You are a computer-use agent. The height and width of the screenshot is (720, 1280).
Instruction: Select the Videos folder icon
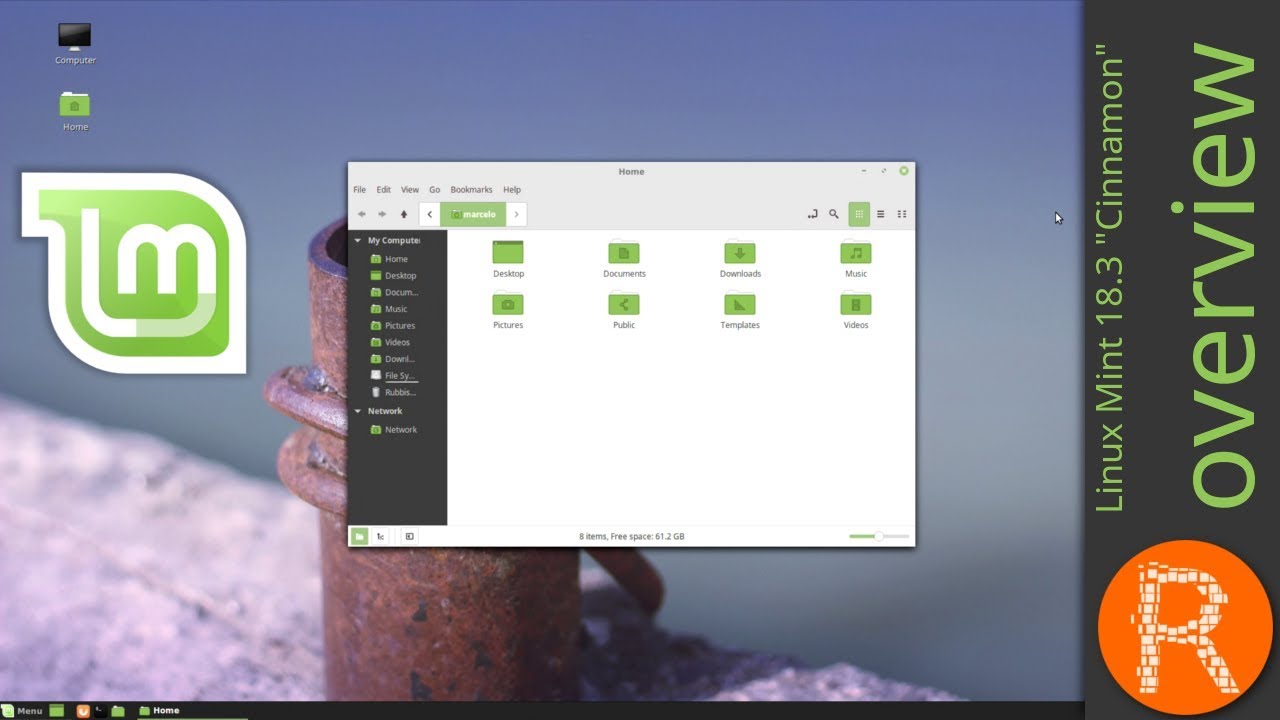[856, 304]
